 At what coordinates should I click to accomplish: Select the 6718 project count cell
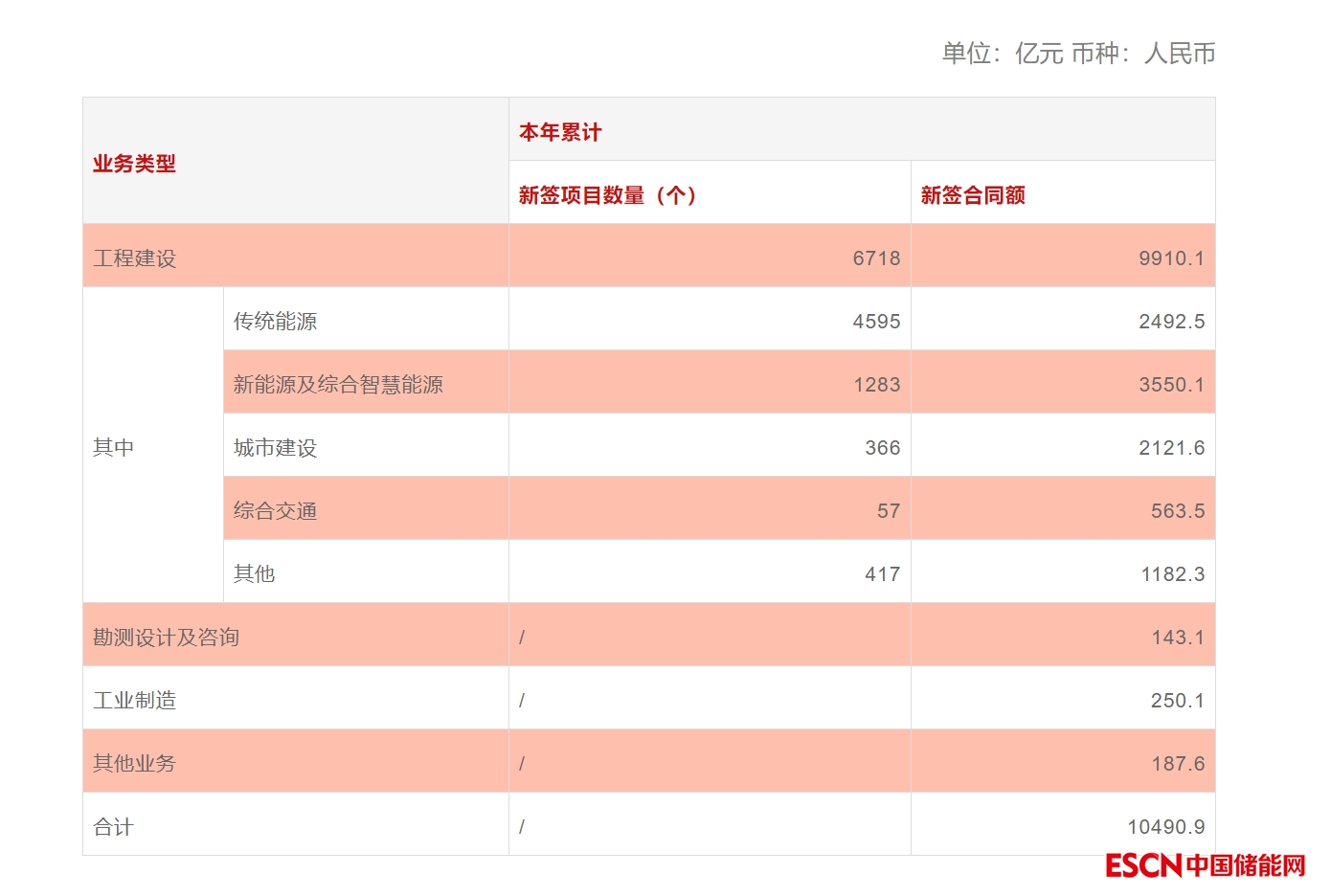876,258
